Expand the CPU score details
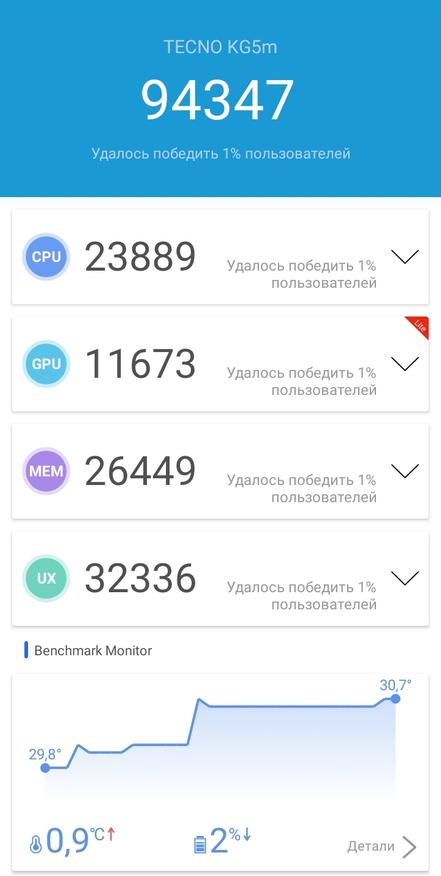 click(405, 257)
